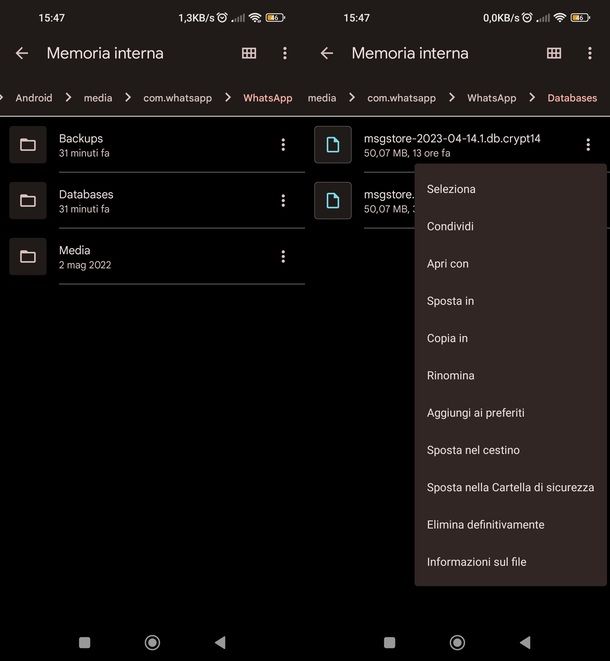The width and height of the screenshot is (610, 661).
Task: Tap Elimina definitivamente option
Action: tap(485, 525)
